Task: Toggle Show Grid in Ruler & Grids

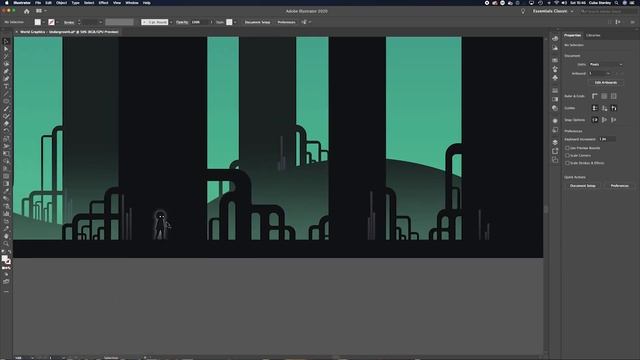Action: click(x=604, y=96)
